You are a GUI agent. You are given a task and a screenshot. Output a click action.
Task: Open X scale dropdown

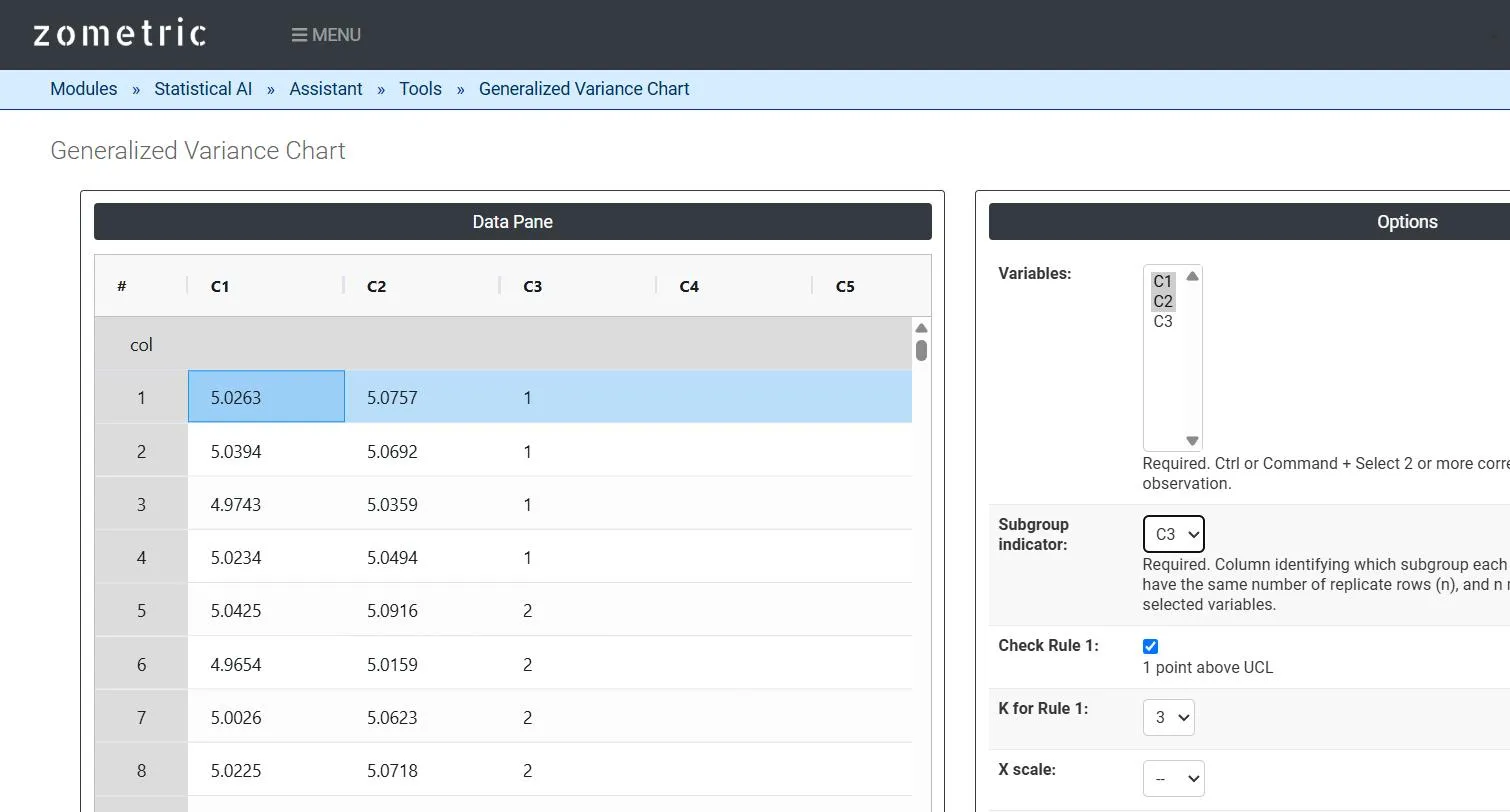1173,778
